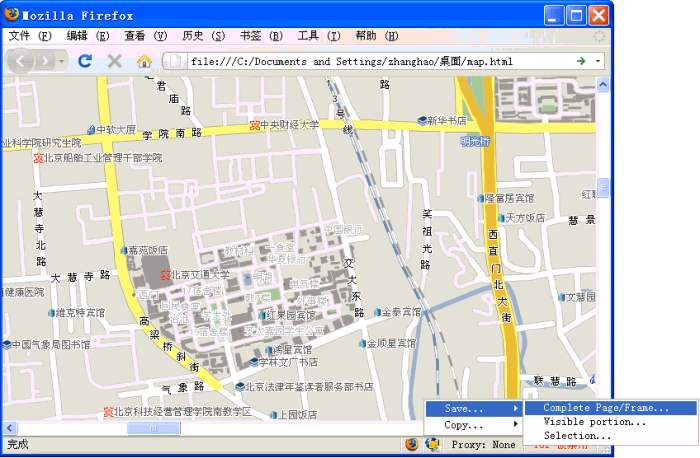This screenshot has height=458, width=700.
Task: Open the 工具 (T) menu
Action: coord(319,36)
